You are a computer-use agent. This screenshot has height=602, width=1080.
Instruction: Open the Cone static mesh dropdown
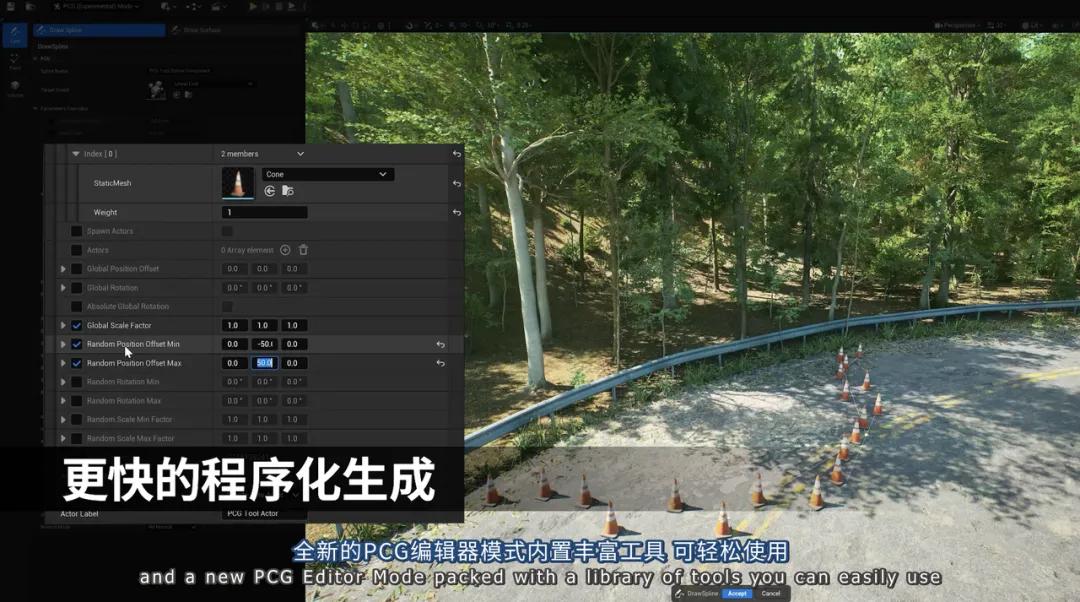[x=327, y=174]
